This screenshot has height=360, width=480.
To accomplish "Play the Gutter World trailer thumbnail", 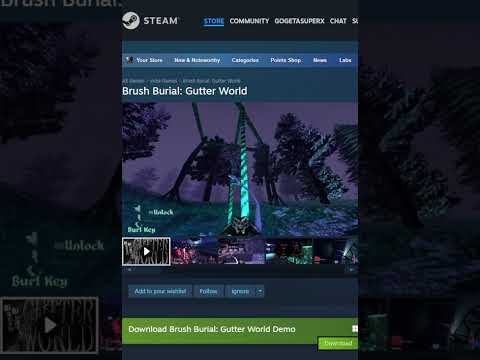I will click(146, 251).
